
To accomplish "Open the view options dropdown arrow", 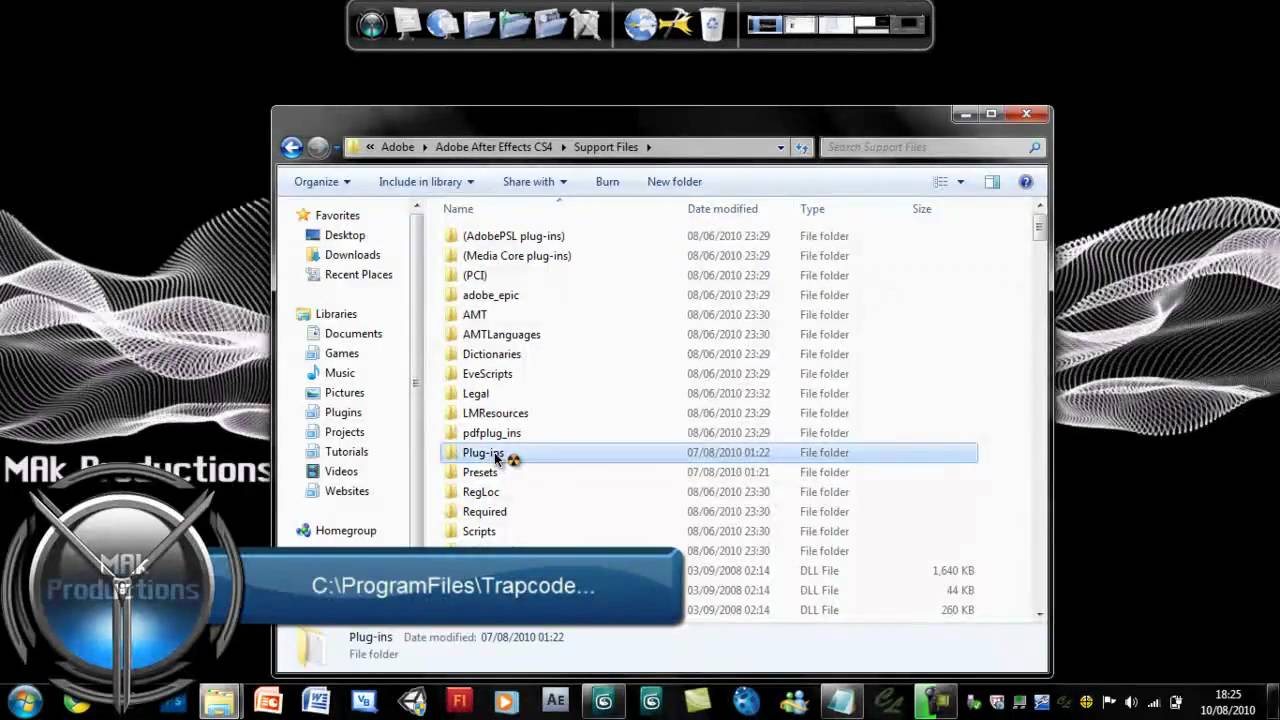I will (960, 182).
